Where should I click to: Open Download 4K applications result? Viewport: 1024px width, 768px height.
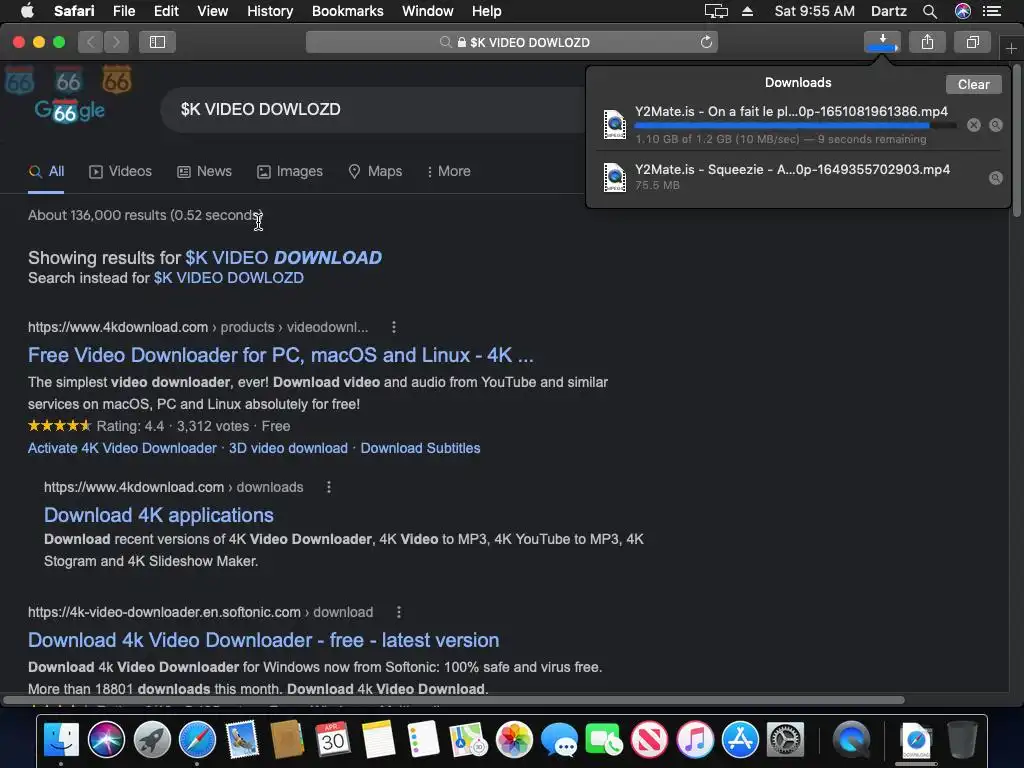pyautogui.click(x=159, y=515)
